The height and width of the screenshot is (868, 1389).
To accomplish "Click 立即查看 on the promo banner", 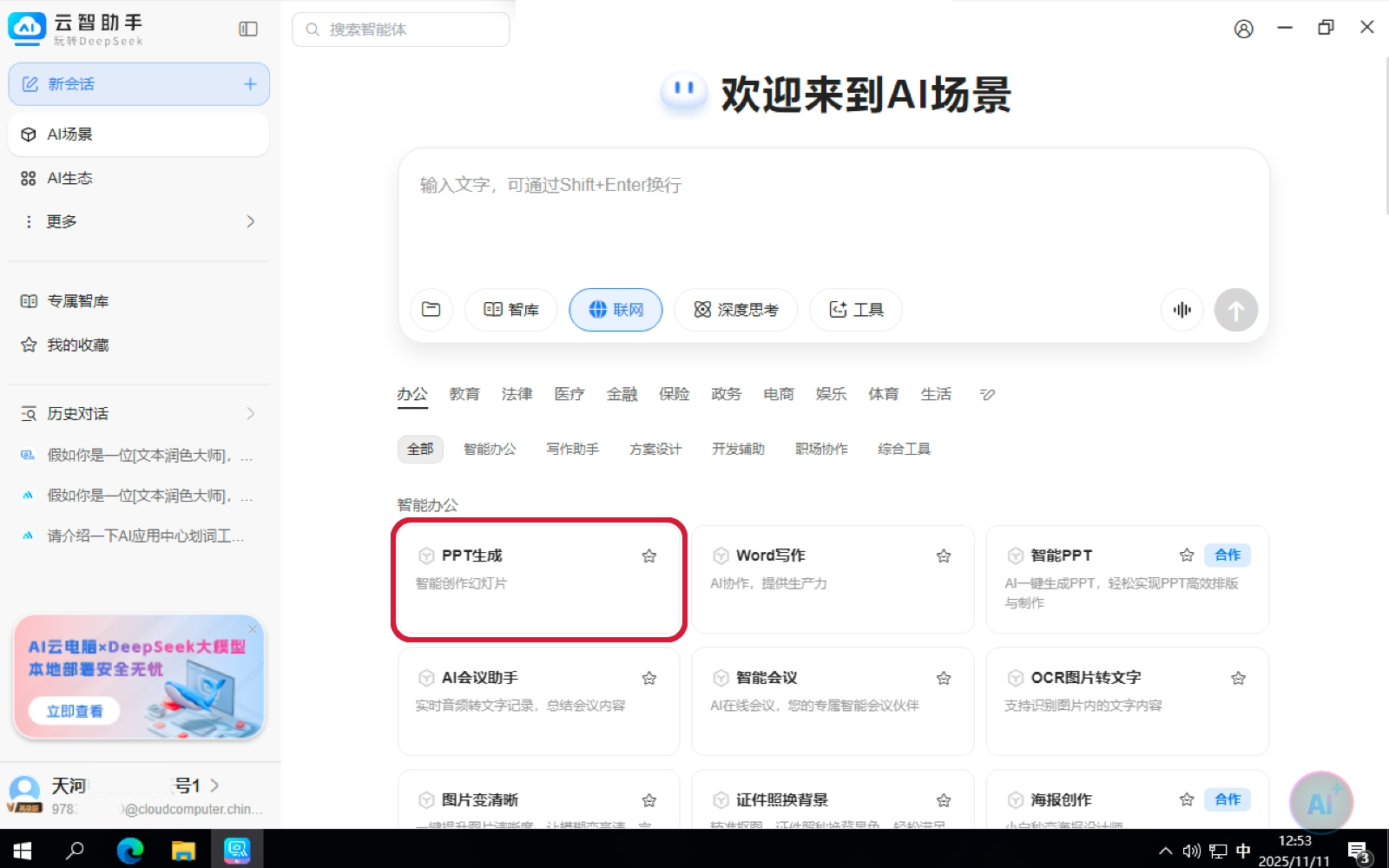I will click(x=75, y=711).
